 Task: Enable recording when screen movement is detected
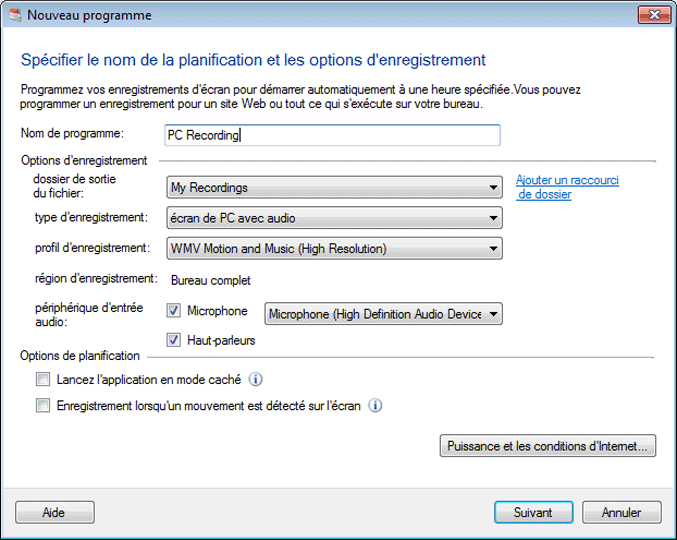(x=42, y=406)
